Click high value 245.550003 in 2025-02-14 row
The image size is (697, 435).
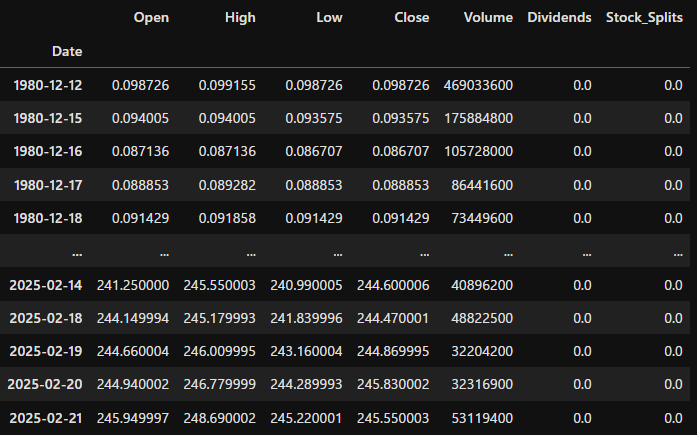220,285
